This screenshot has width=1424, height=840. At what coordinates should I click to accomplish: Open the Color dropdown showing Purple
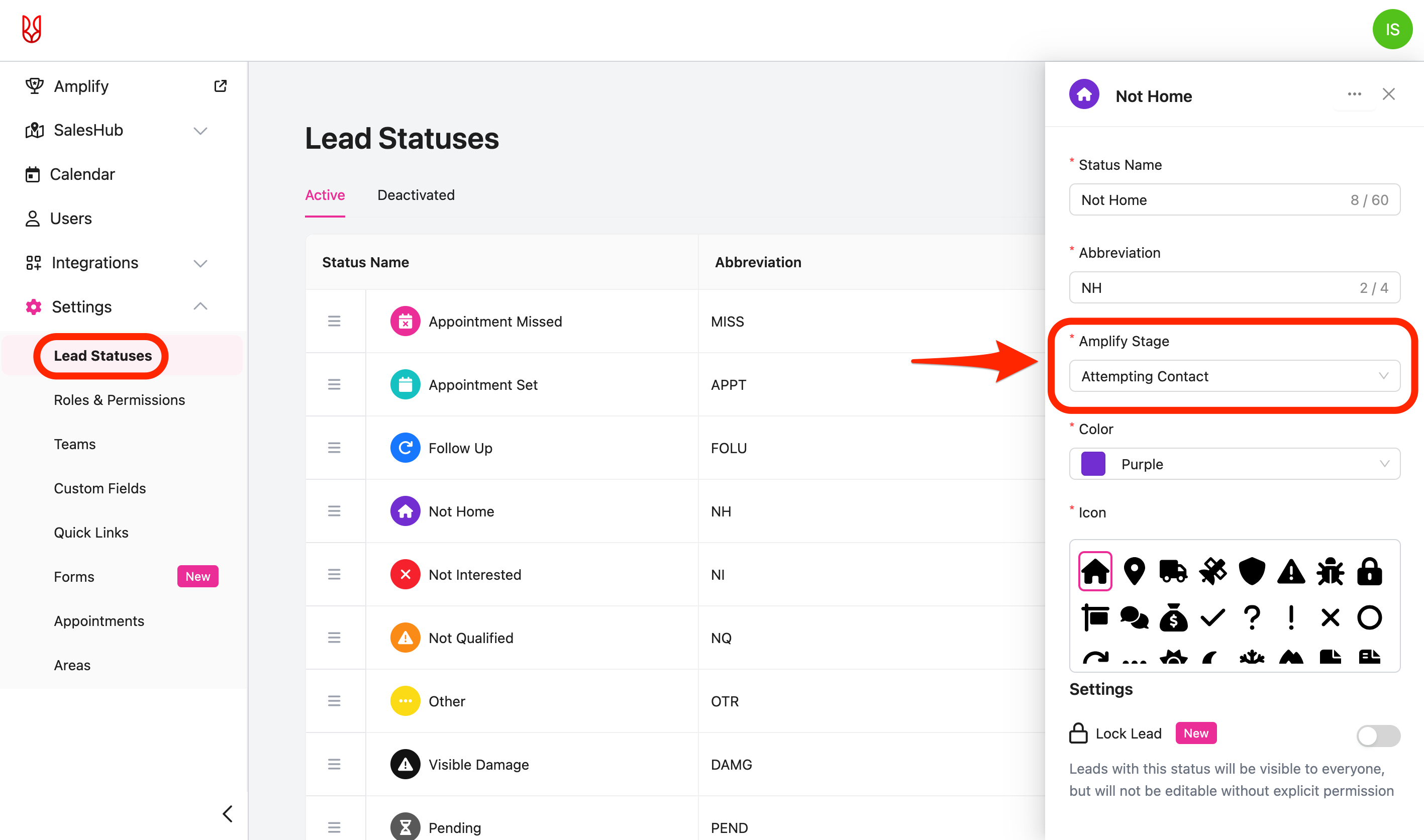coord(1234,464)
